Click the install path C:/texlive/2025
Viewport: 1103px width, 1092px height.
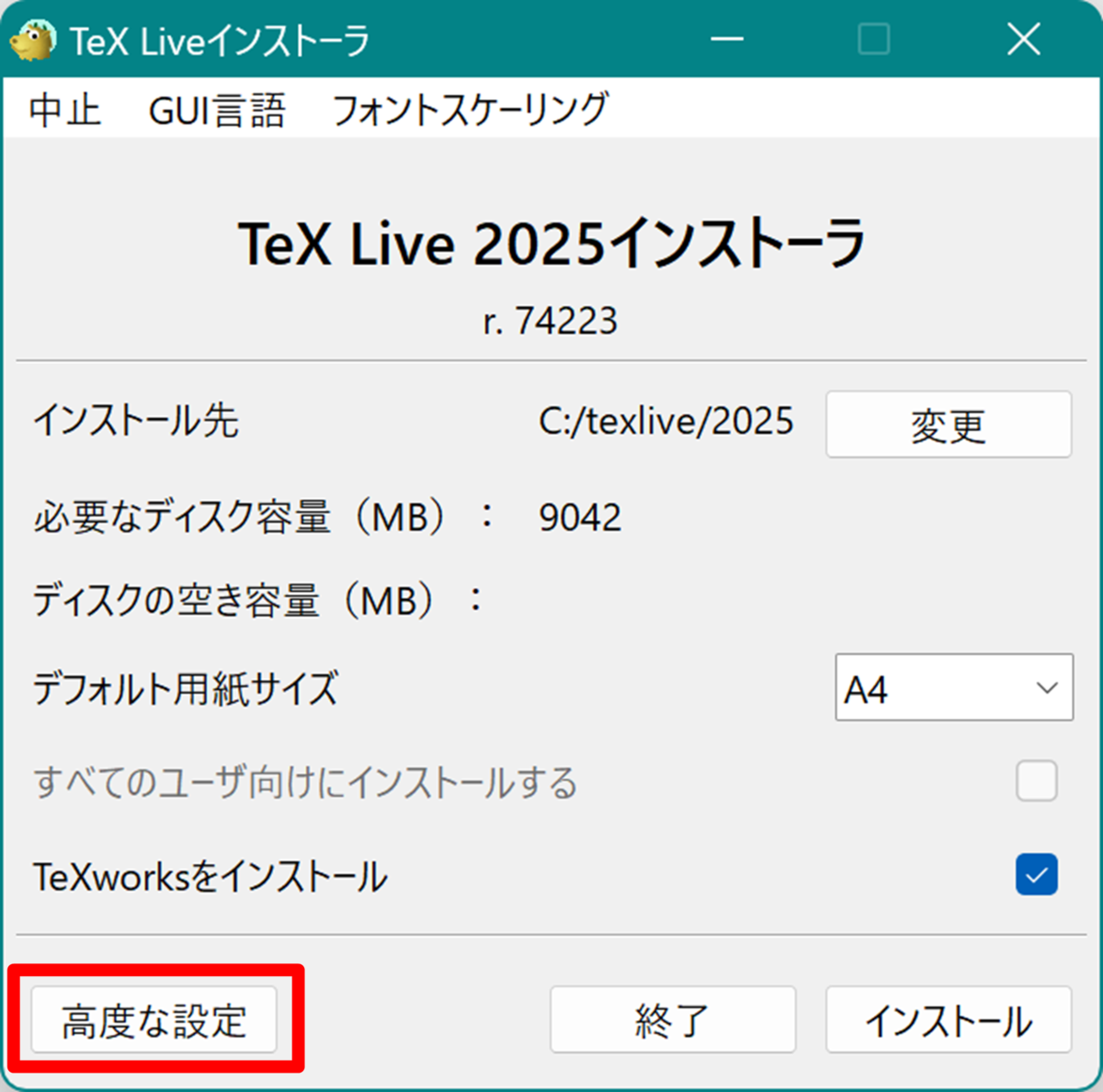tap(666, 422)
